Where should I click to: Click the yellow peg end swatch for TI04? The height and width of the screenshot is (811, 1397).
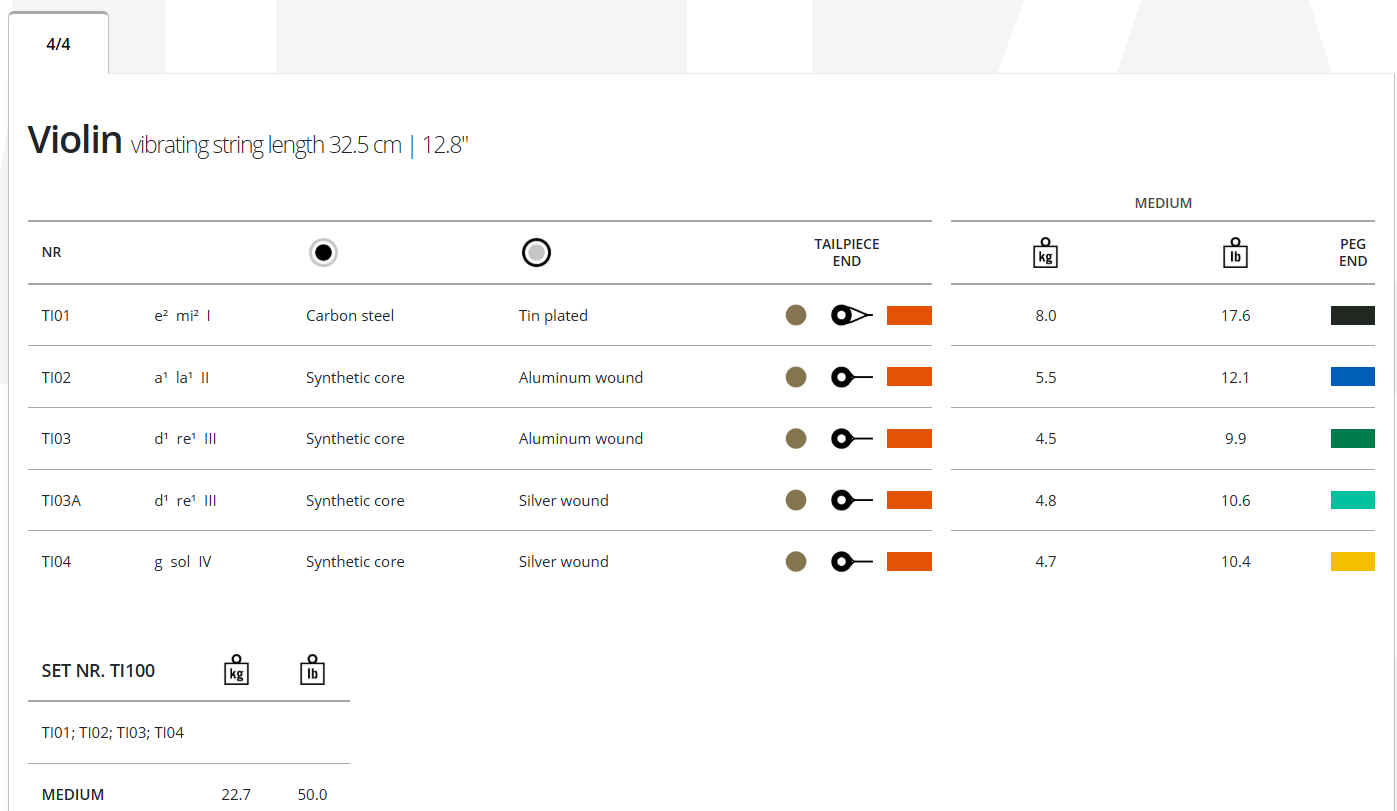[x=1352, y=561]
